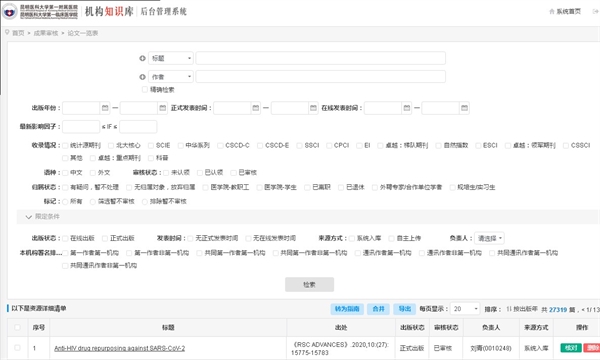600x360 pixels.
Task: Select the 排除暂不审核 radio button
Action: pyautogui.click(x=145, y=202)
